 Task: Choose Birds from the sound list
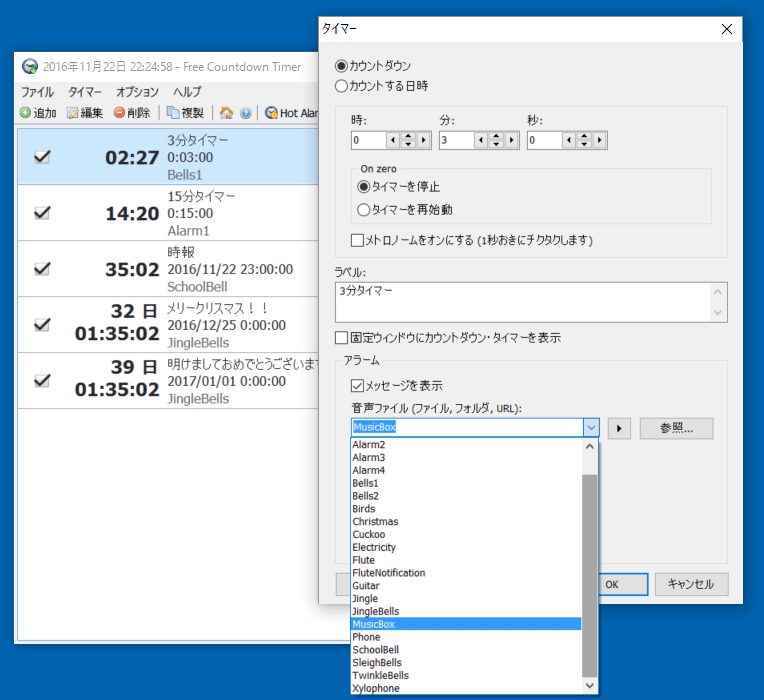pos(466,509)
